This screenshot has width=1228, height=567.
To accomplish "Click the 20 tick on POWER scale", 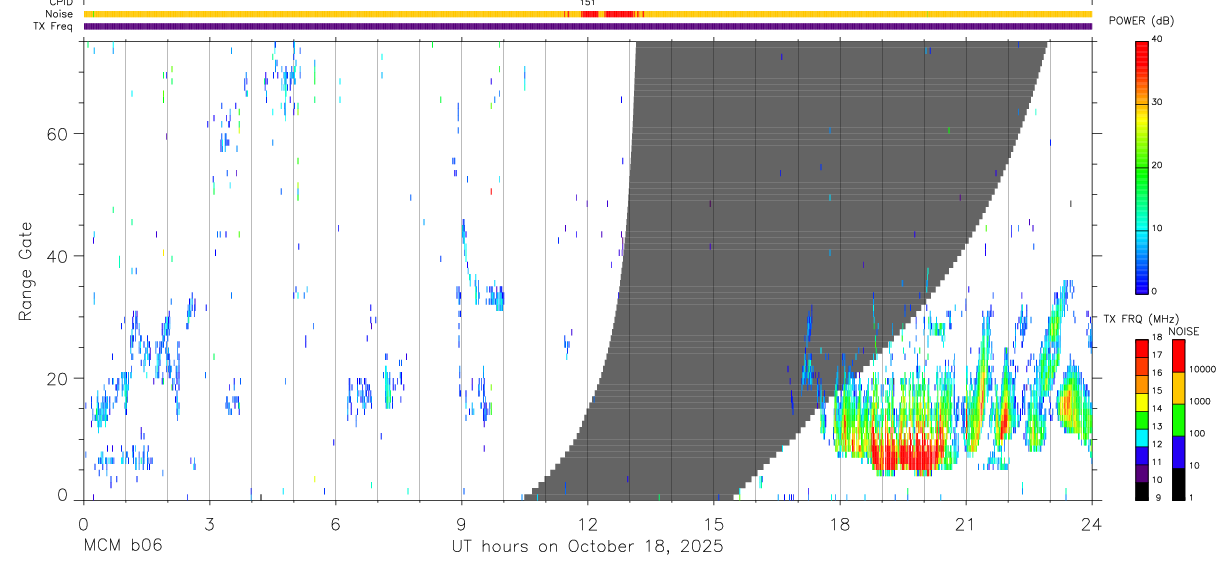I will pyautogui.click(x=1159, y=166).
